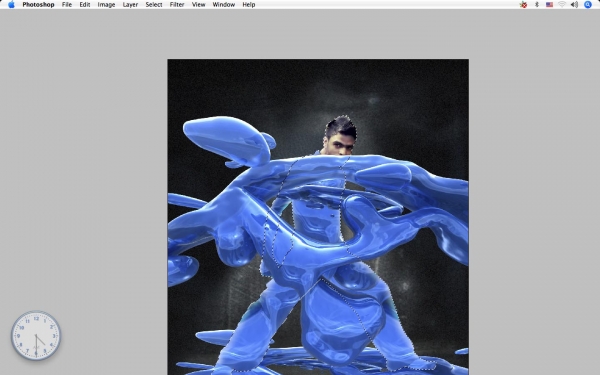Open the File menu
Image resolution: width=600 pixels, height=375 pixels.
tap(67, 5)
